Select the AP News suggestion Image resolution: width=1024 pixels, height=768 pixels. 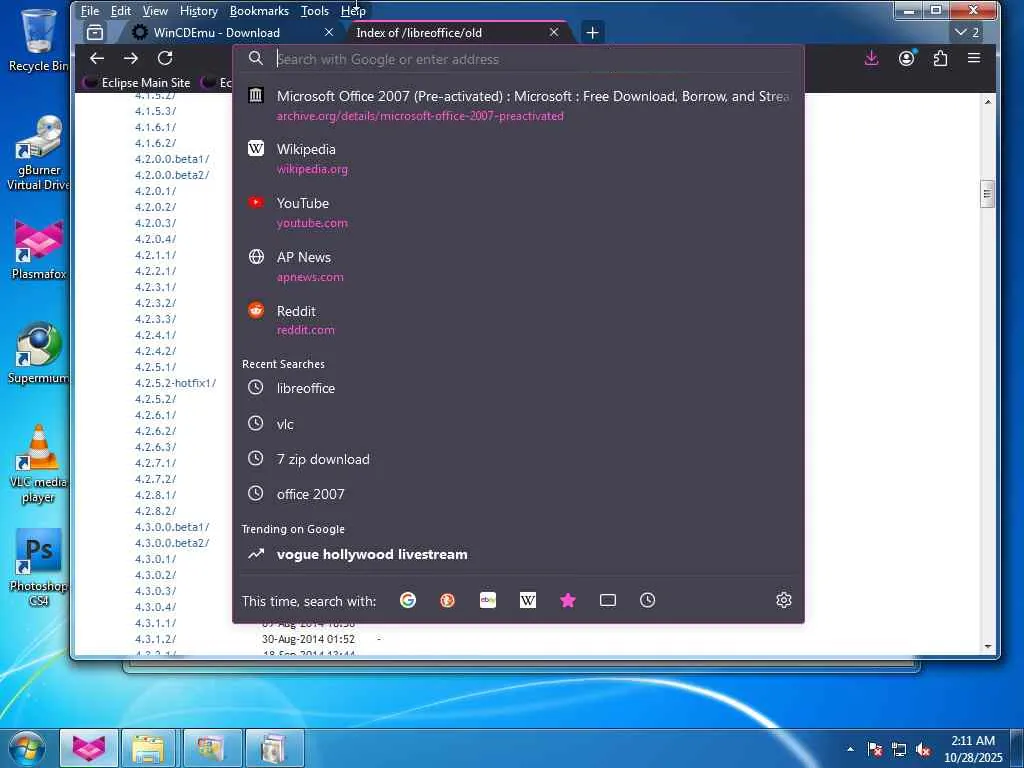519,266
